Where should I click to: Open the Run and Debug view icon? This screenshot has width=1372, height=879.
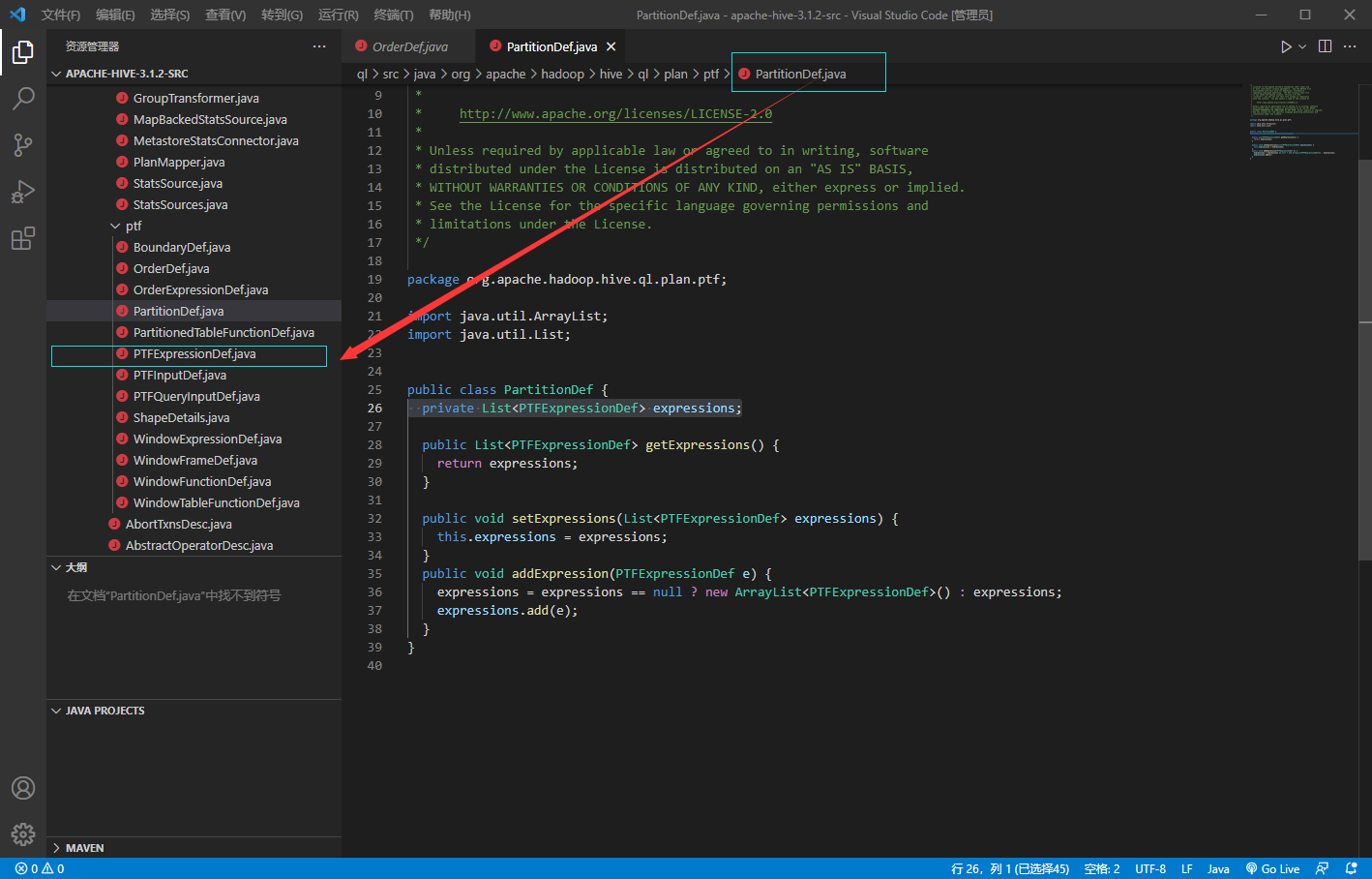pyautogui.click(x=23, y=192)
